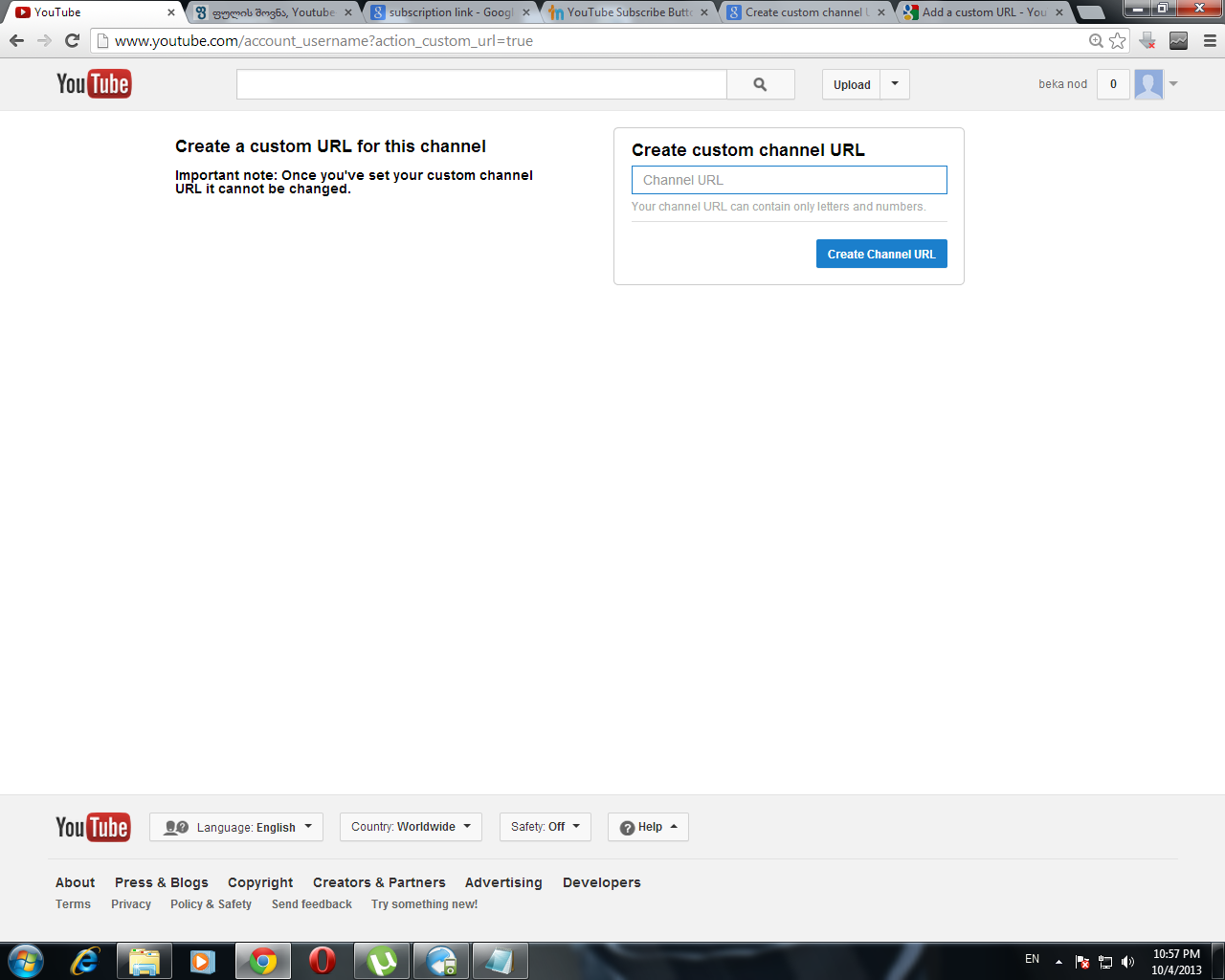
Task: Open the Copyright footer link
Action: [260, 882]
